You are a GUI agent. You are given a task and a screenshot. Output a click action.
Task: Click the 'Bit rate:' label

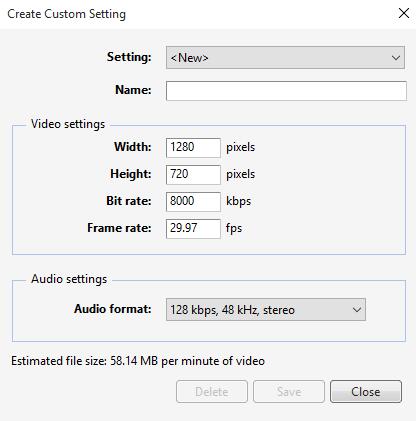[129, 201]
